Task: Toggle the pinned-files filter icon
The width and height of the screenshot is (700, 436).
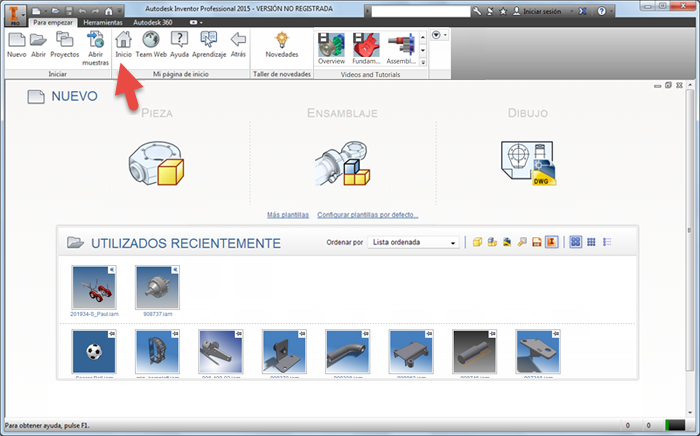Action: pyautogui.click(x=552, y=242)
